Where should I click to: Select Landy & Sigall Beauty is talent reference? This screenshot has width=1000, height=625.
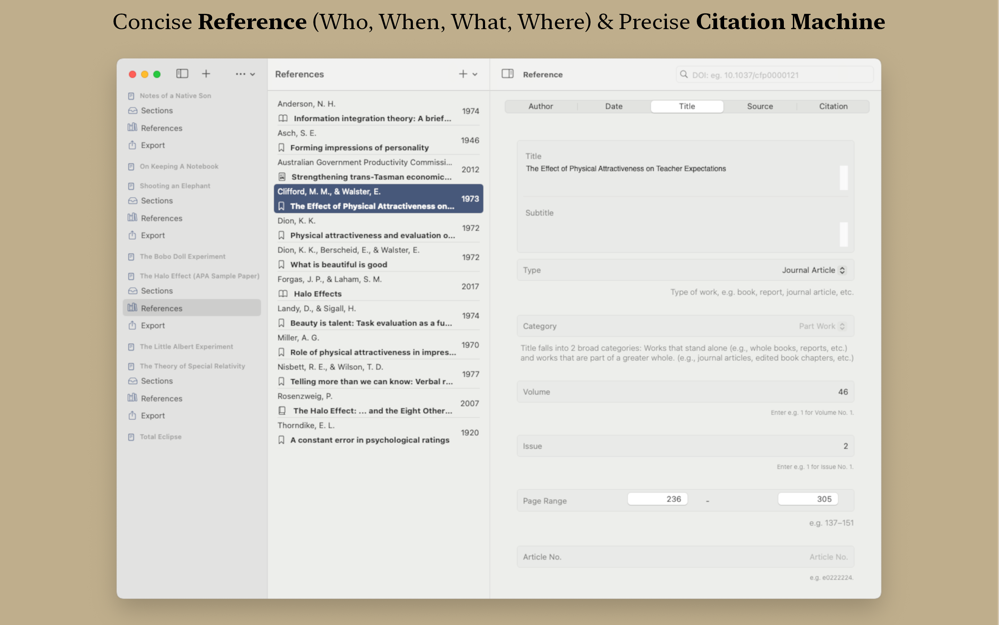pos(378,316)
